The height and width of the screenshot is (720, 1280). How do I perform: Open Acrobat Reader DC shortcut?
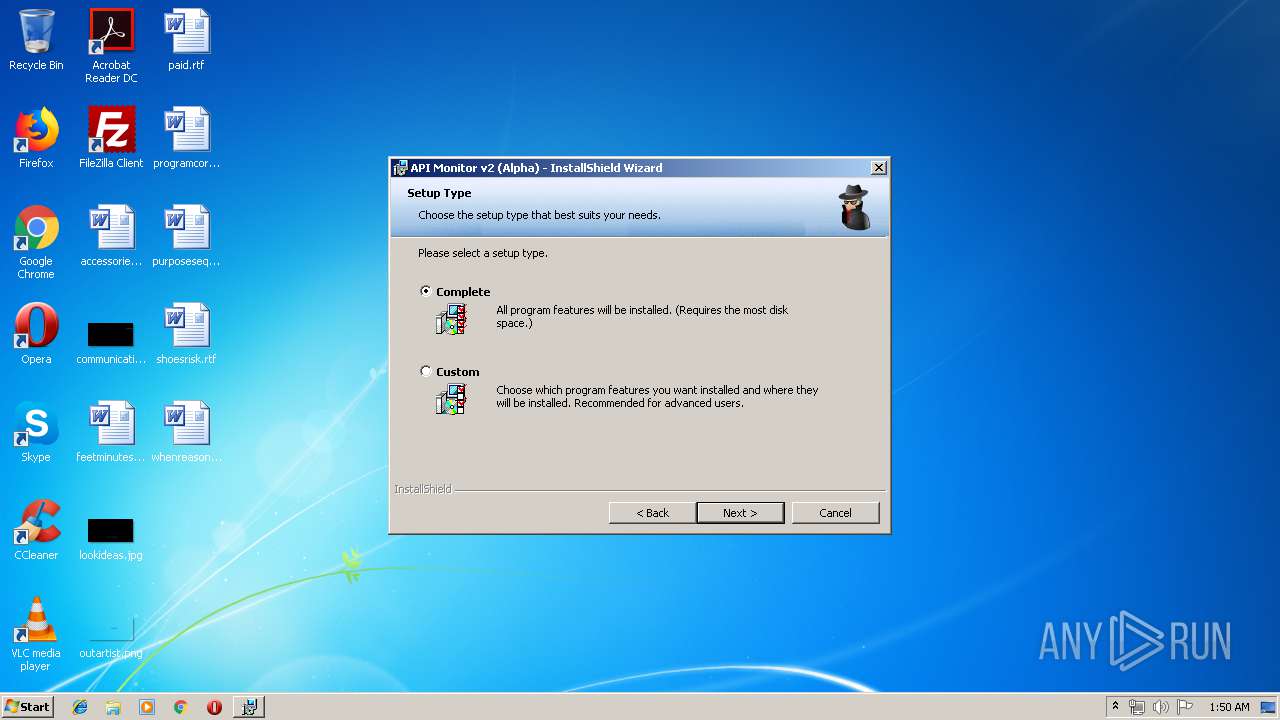[111, 46]
